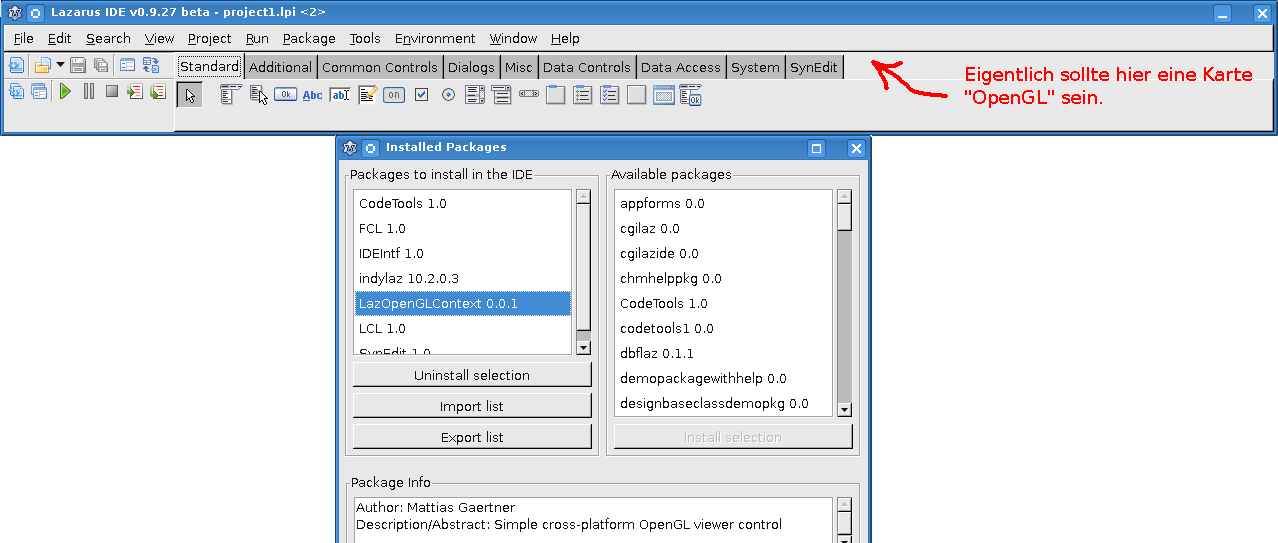Click the Run (green play) button
Viewport: 1278px width, 543px height.
(65, 92)
